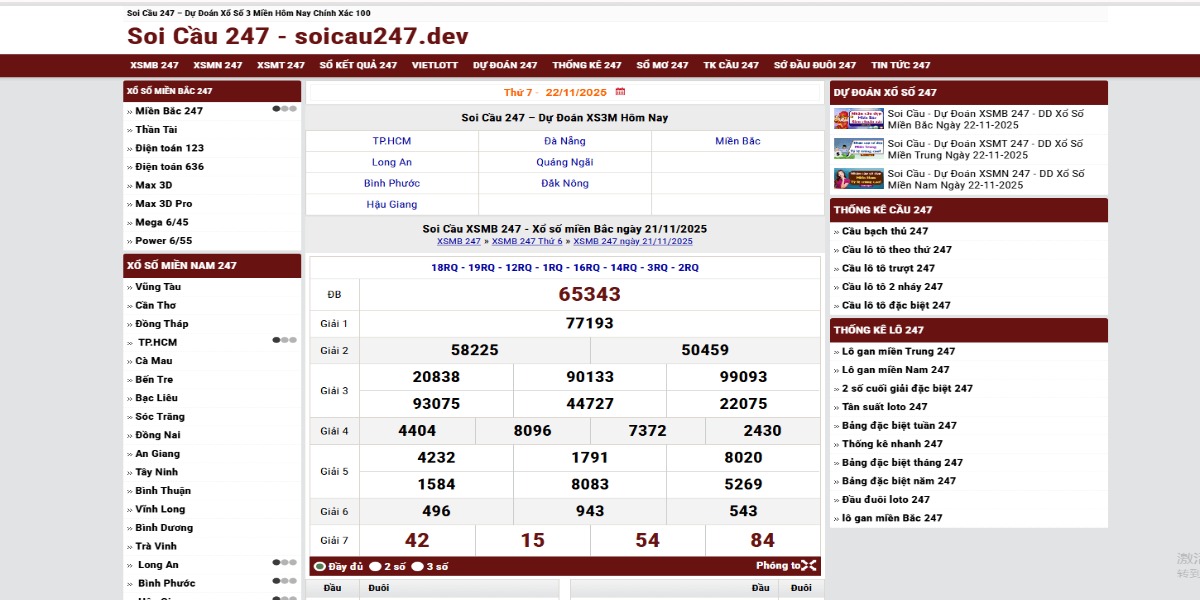Screen dimensions: 1200x600
Task: Go to SỐ ĐẦU ĐUÔI 247 in navigation
Action: 814,65
